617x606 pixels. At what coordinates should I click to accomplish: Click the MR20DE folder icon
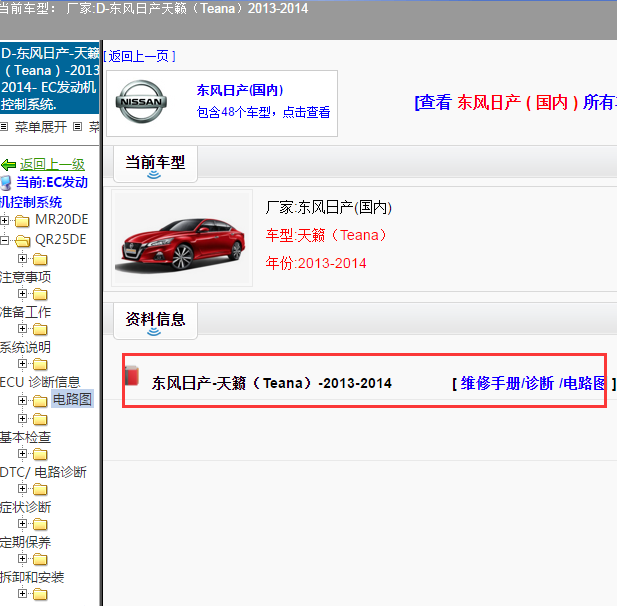(x=22, y=221)
